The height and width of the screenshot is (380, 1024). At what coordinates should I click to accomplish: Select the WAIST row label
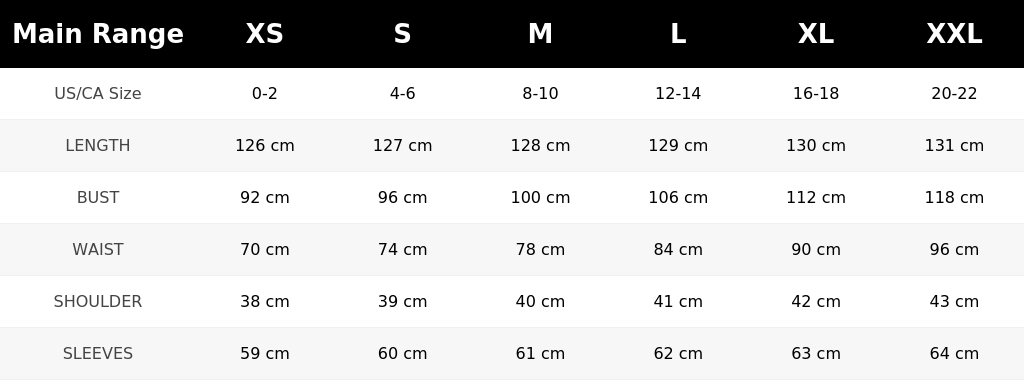tap(98, 249)
